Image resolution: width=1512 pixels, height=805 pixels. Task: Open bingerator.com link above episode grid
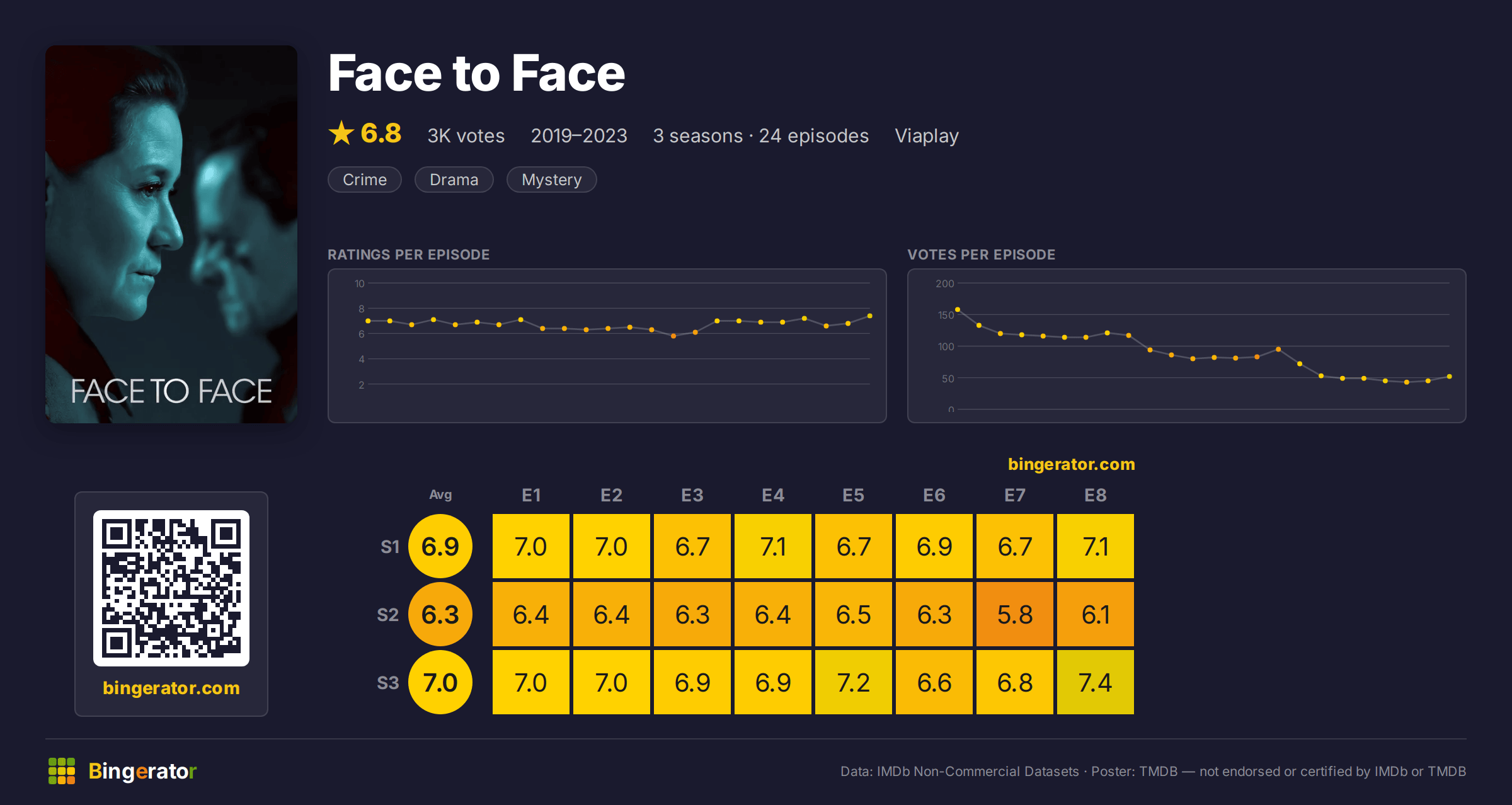[1072, 464]
